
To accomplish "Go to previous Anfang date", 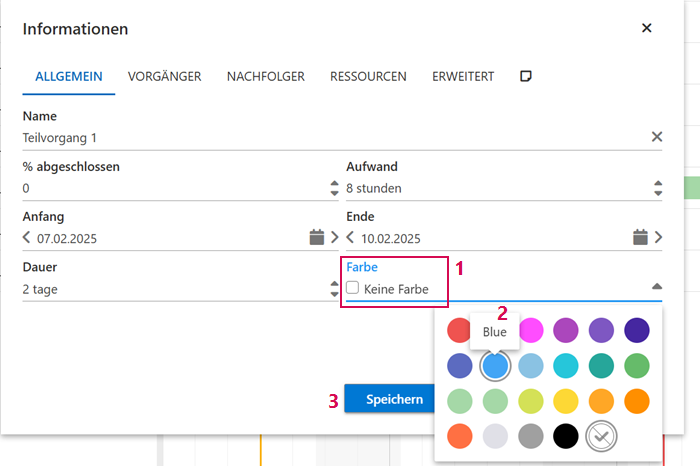I will [27, 238].
